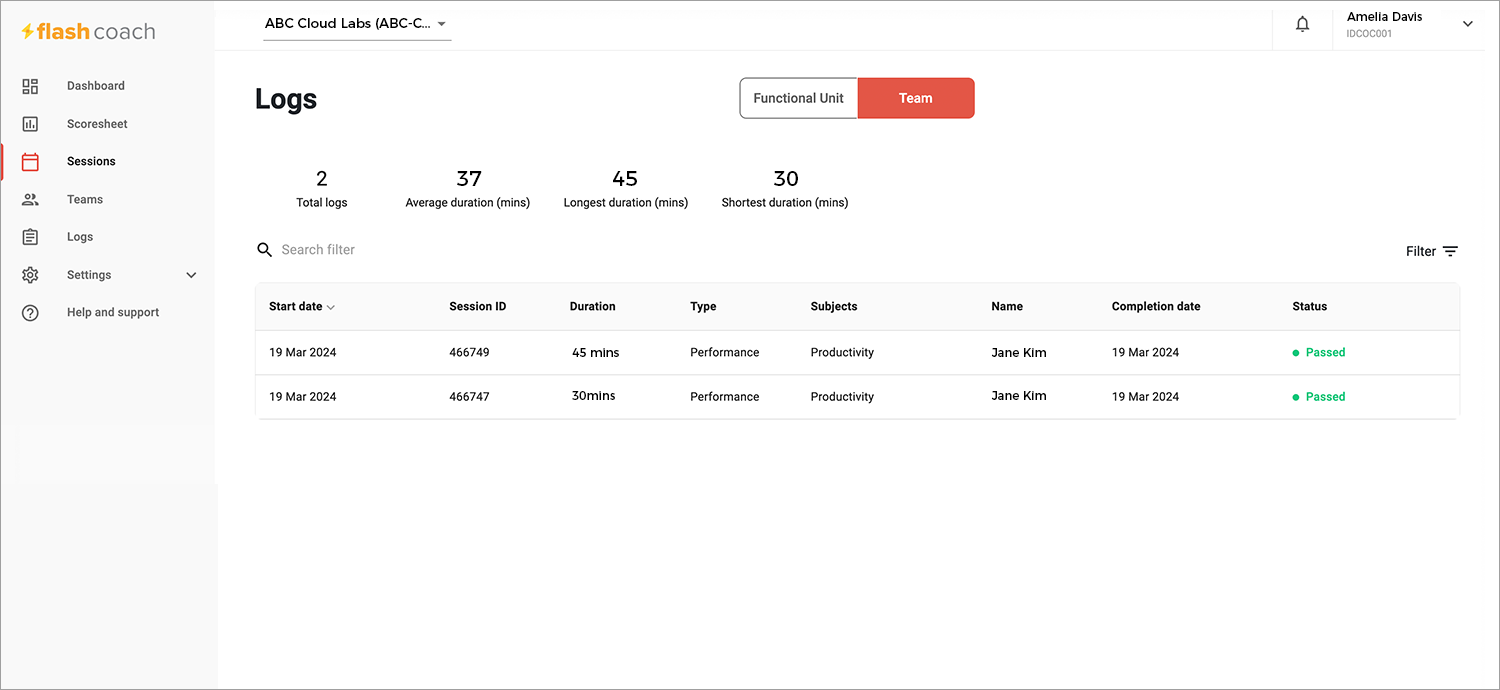Click Performance in session 466747 row
Image resolution: width=1500 pixels, height=690 pixels.
pyautogui.click(x=725, y=397)
